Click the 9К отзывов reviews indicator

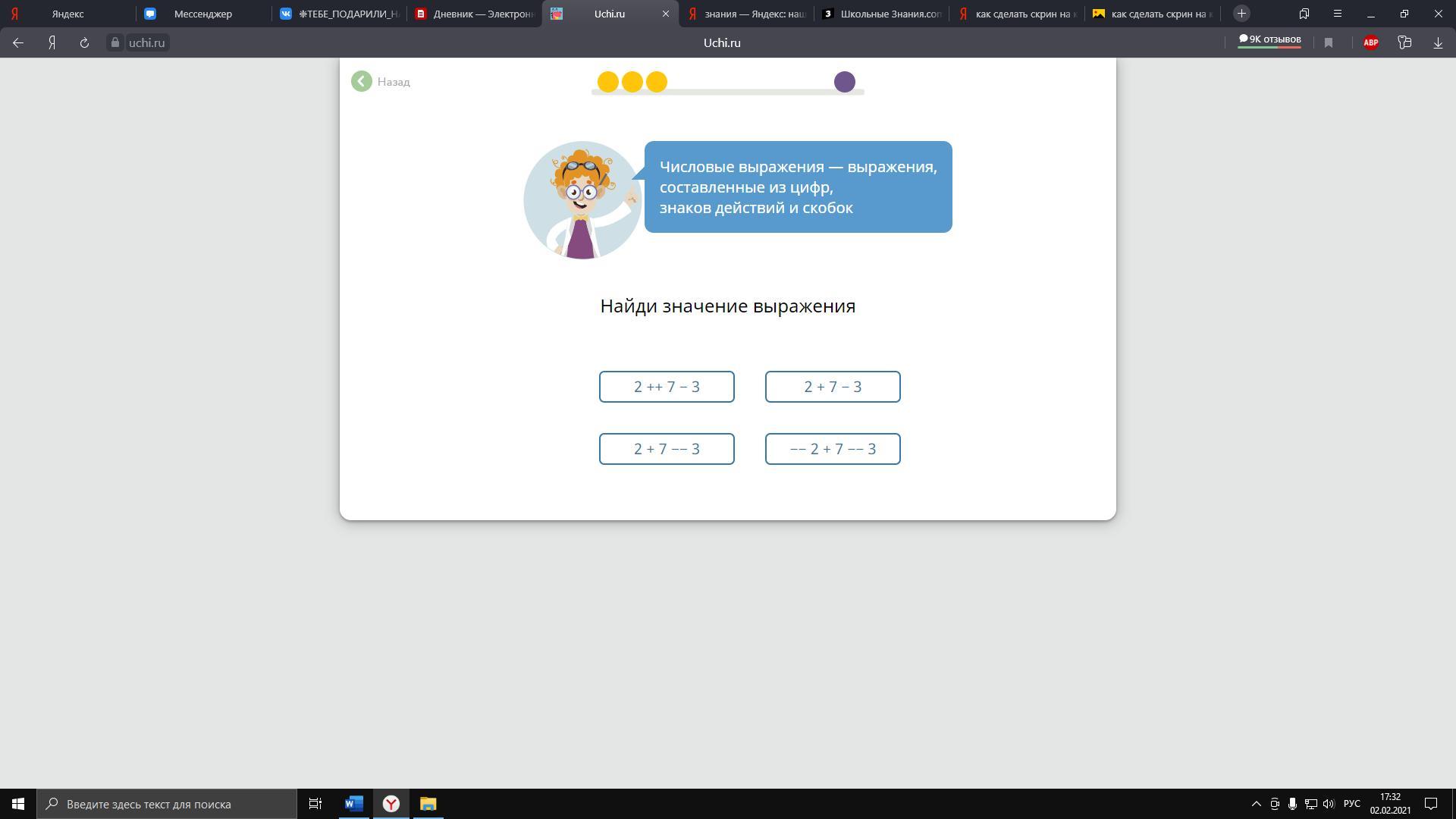(x=1269, y=40)
